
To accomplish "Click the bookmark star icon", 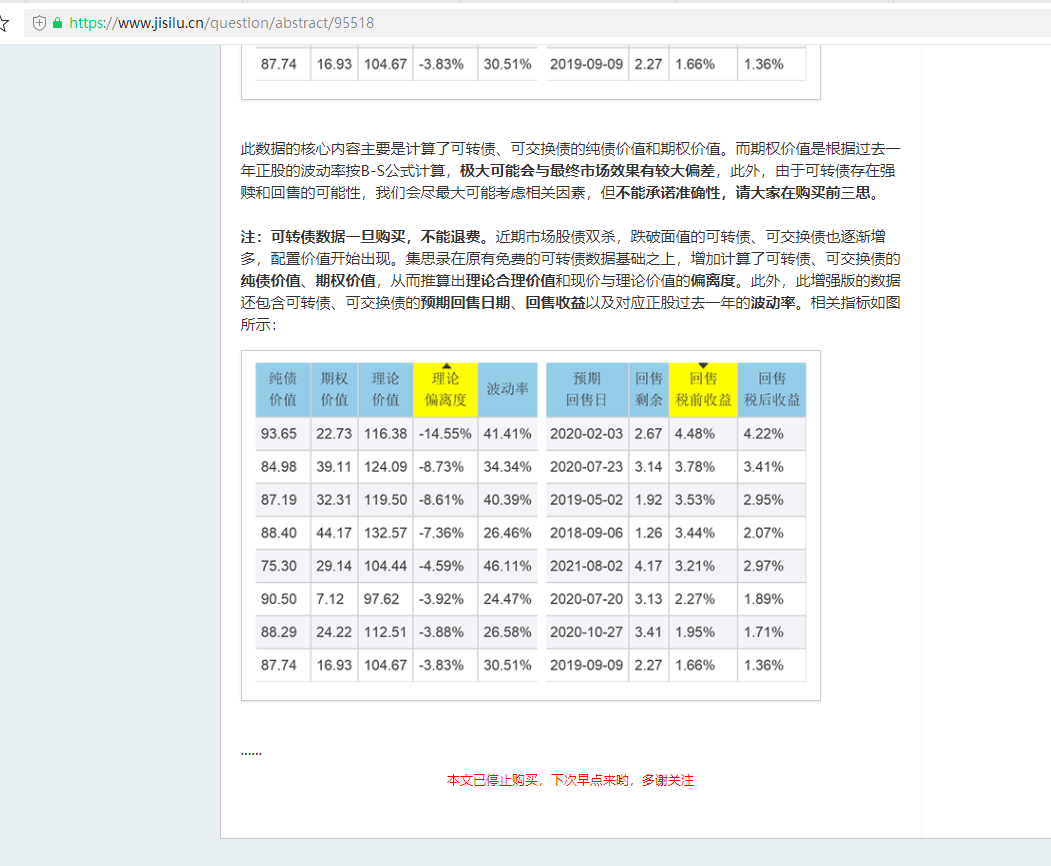I will [x=4, y=22].
